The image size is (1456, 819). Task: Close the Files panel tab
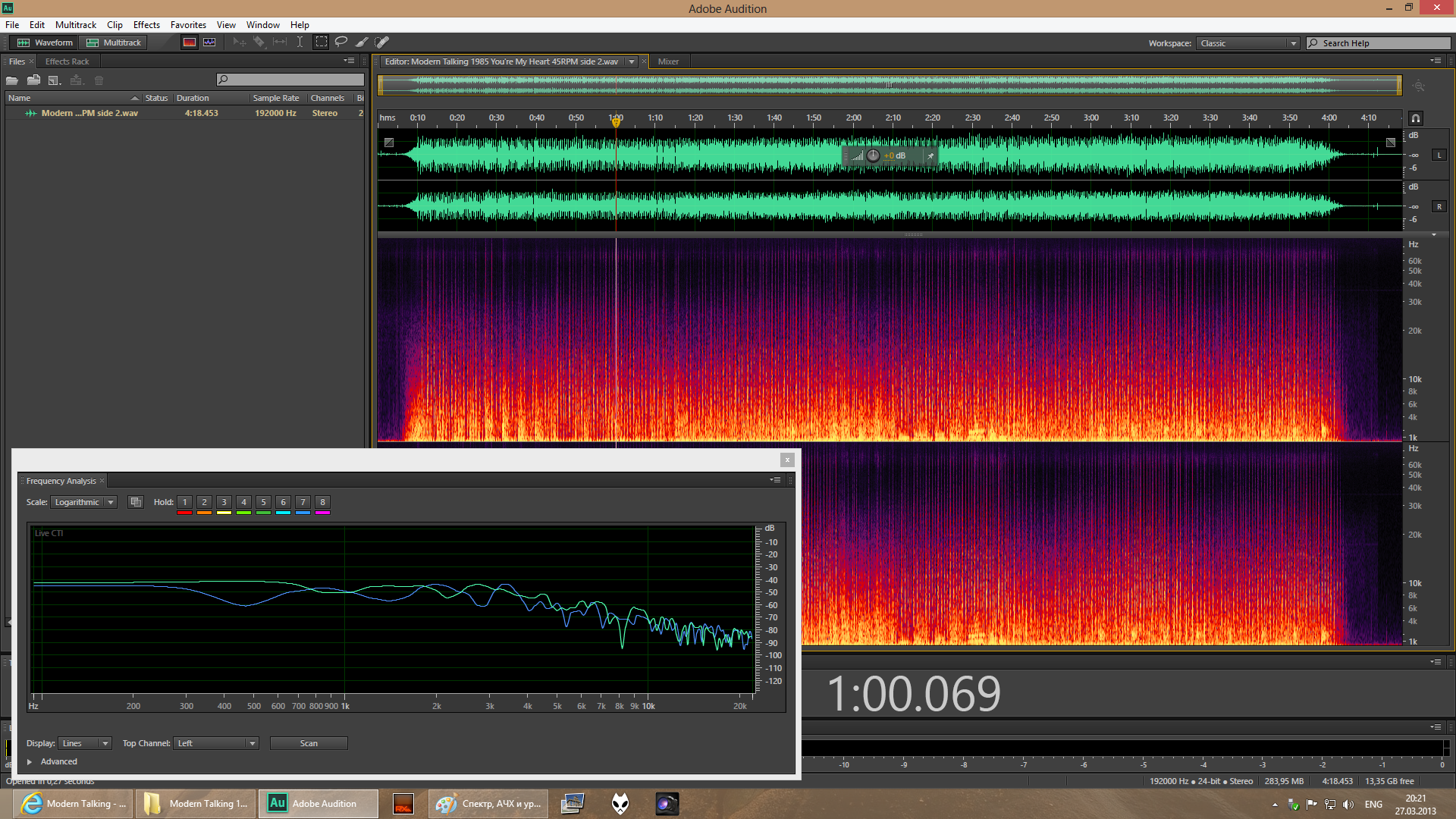coord(31,61)
